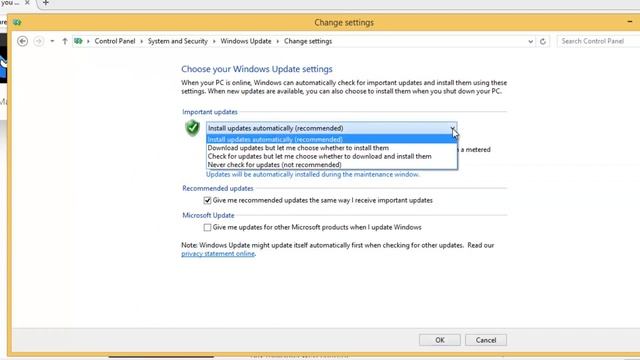Screen dimensions: 640x360
Task: Select Never check for updates option
Action: 331,165
